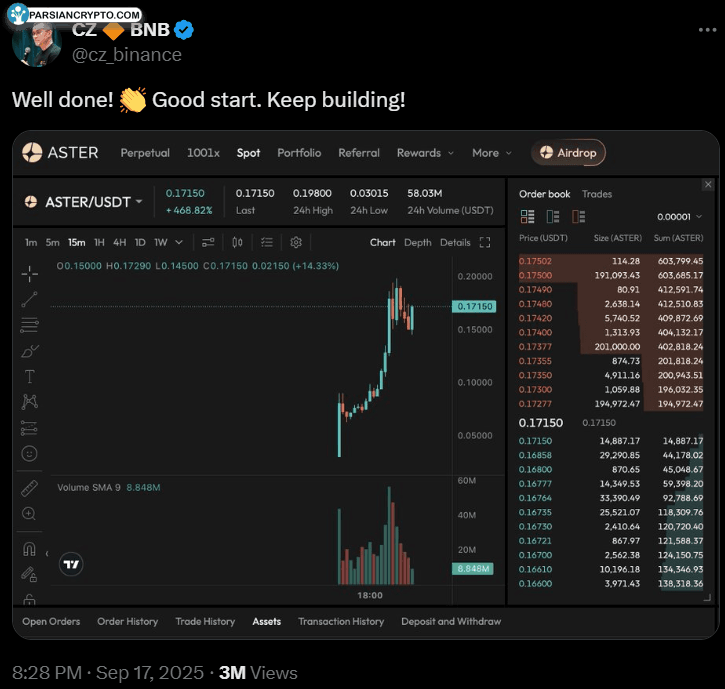Click ask price 0.17500 in order book
725x689 pixels.
click(x=535, y=276)
